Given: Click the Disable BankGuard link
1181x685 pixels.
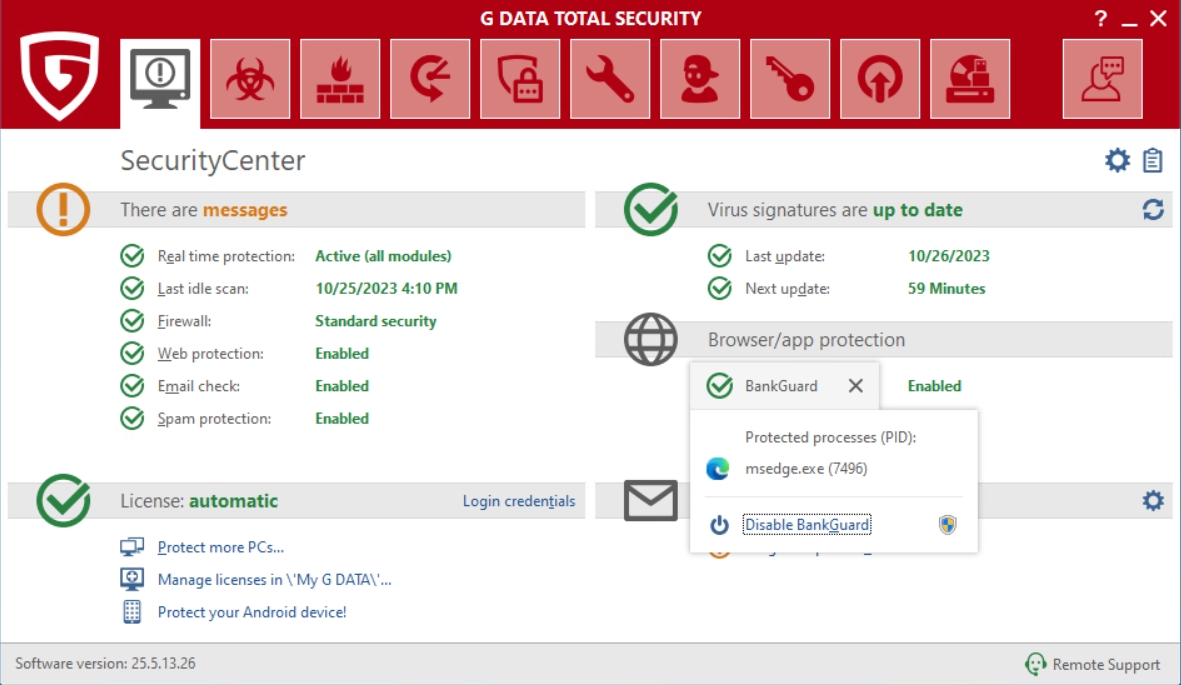Looking at the screenshot, I should [x=807, y=524].
